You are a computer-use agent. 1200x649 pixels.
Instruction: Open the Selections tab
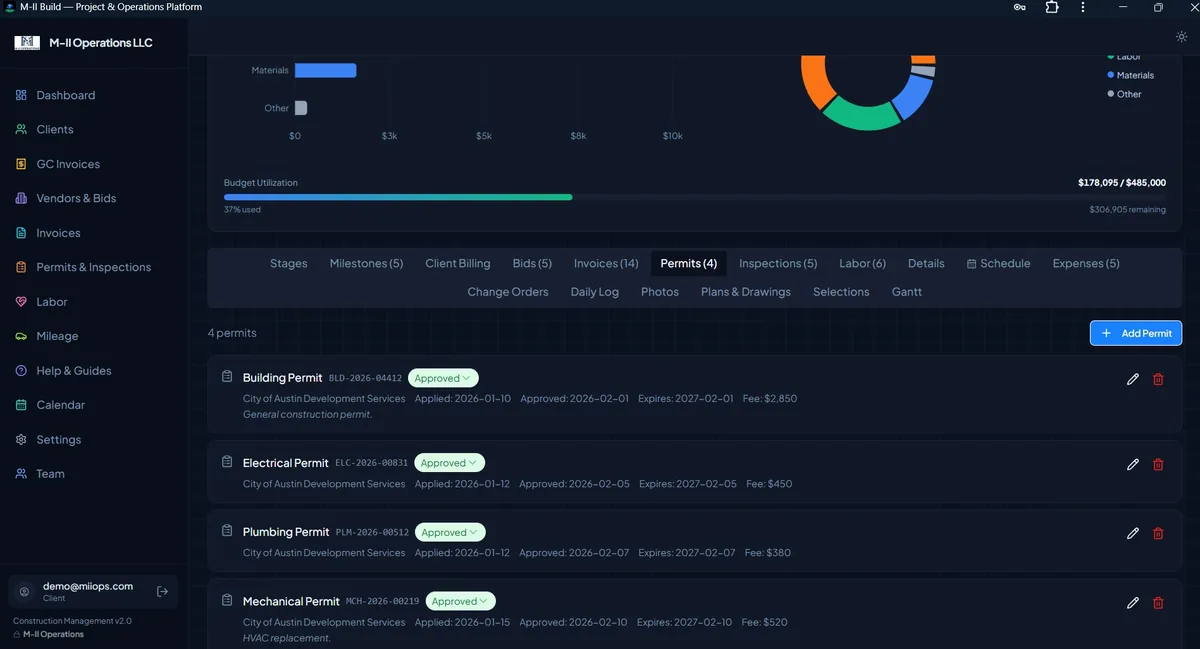point(841,292)
